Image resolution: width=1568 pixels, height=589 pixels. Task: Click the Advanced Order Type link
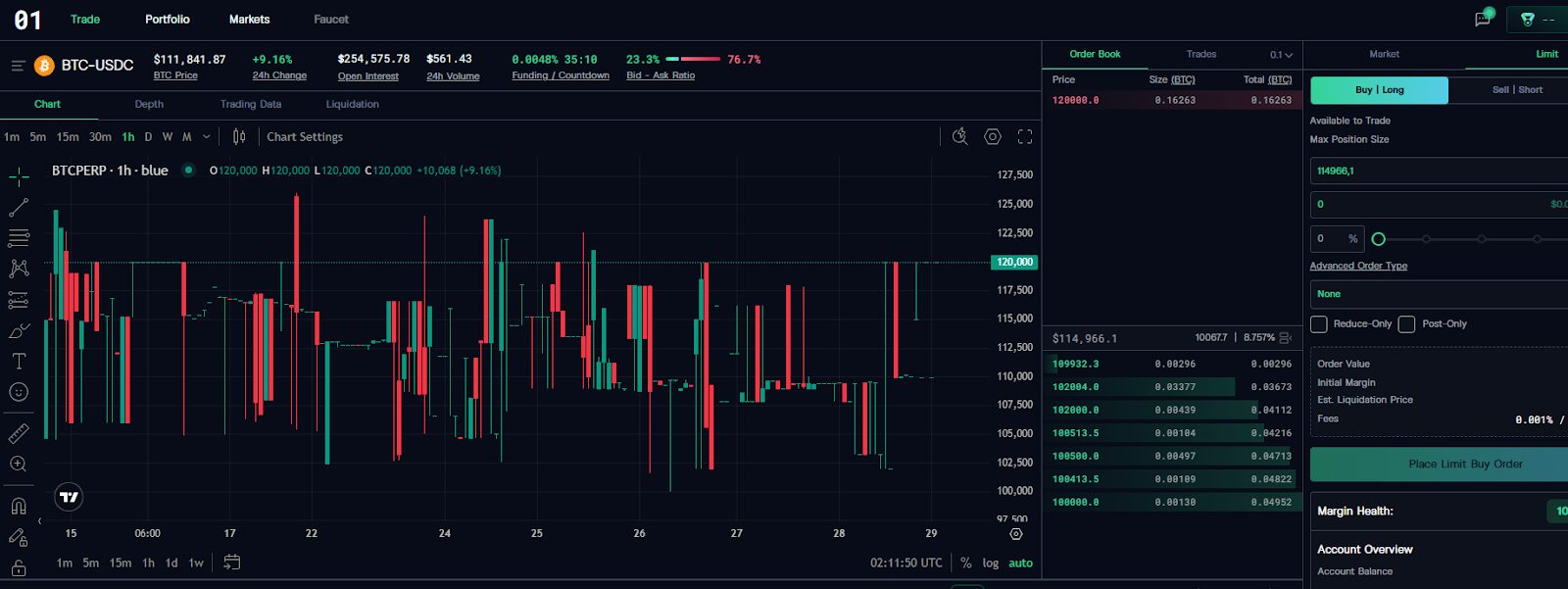[x=1358, y=267]
